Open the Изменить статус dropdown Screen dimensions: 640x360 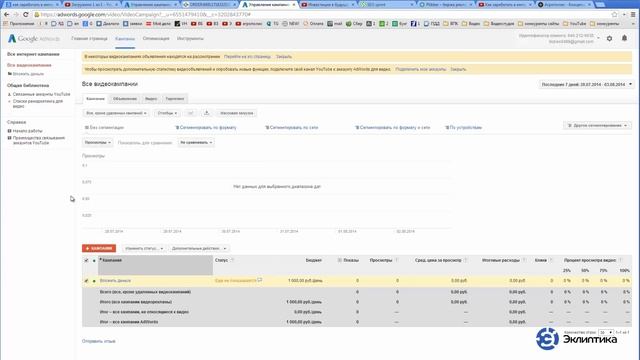pos(144,248)
